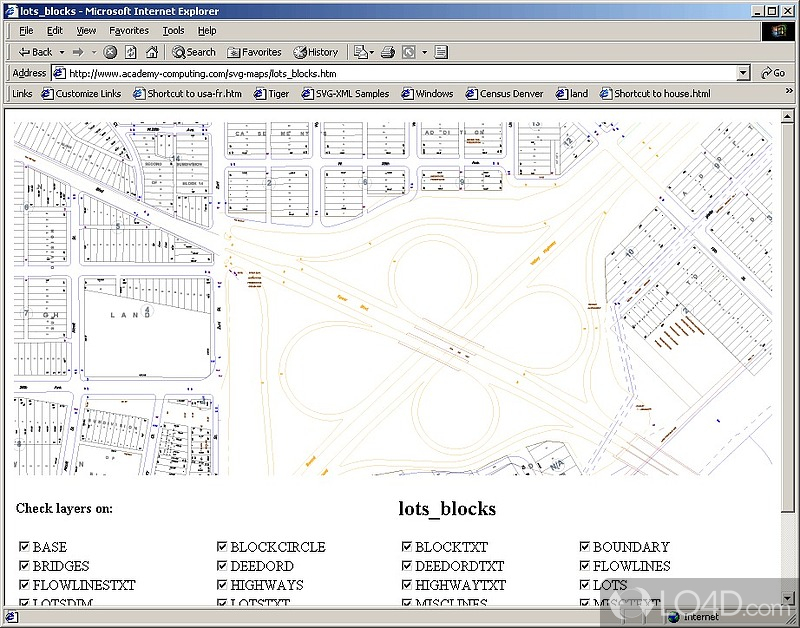This screenshot has height=628, width=800.
Task: Click the Stop loading icon
Action: 110,52
